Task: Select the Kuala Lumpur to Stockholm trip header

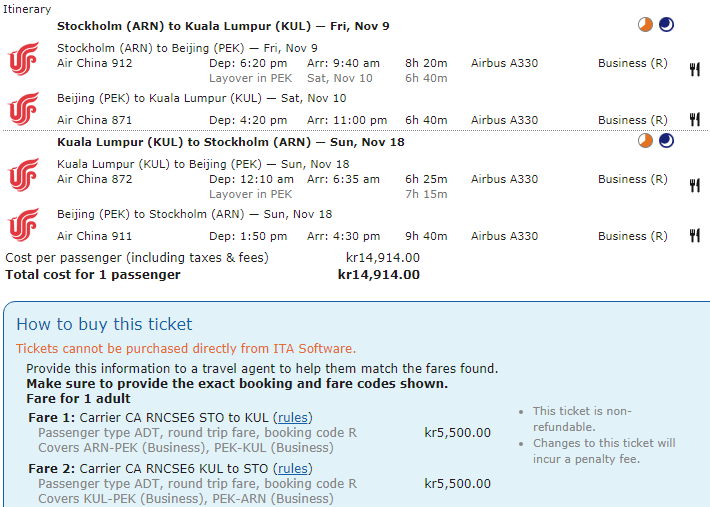Action: coord(230,142)
